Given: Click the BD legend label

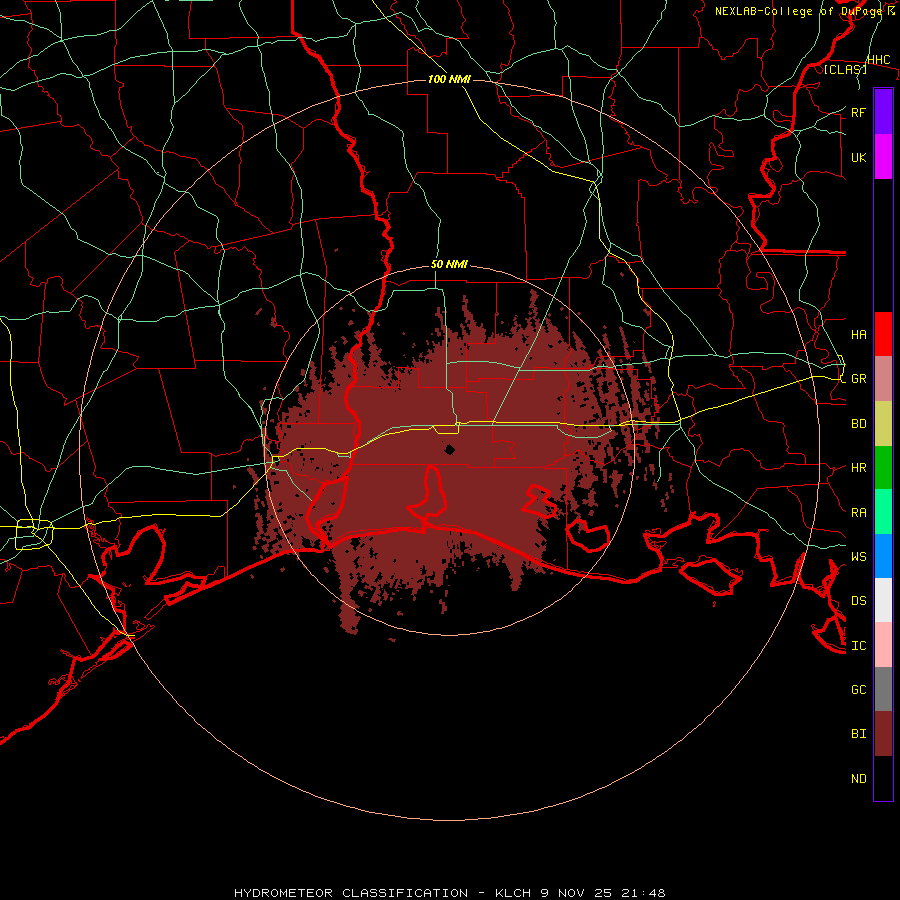Looking at the screenshot, I should (858, 424).
